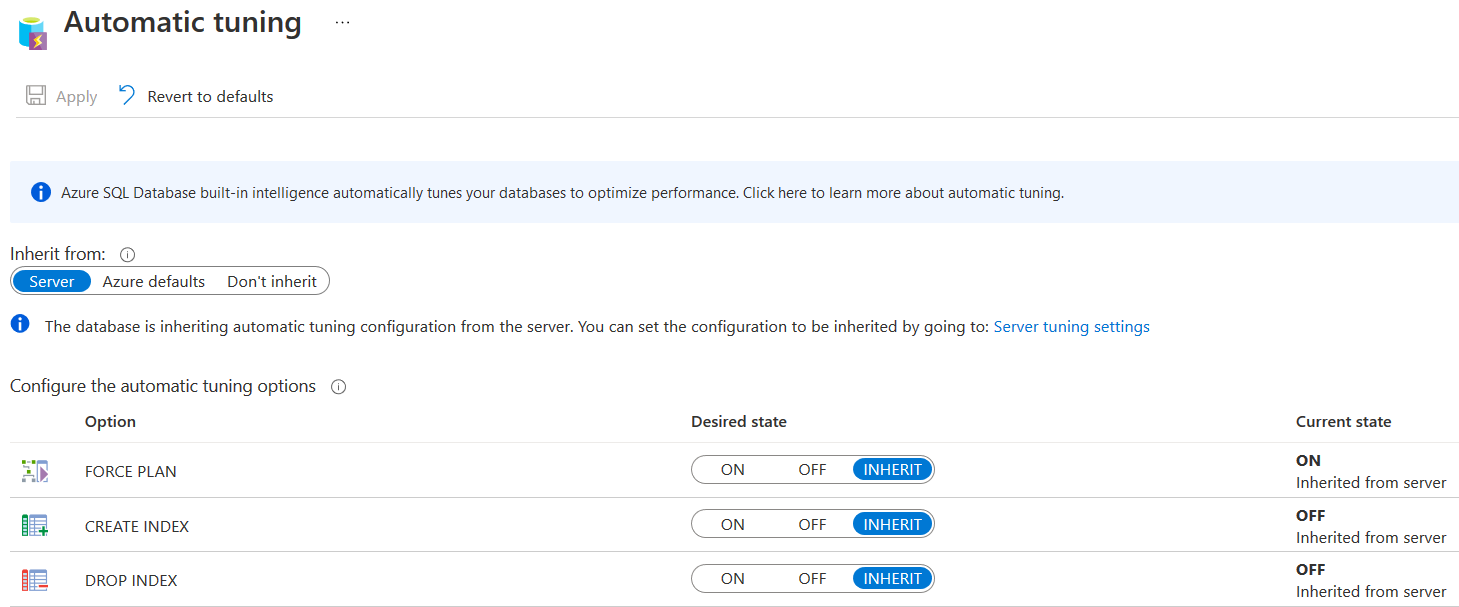Choose Azure defaults inheritance option
Image resolution: width=1459 pixels, height=607 pixels.
coord(154,282)
